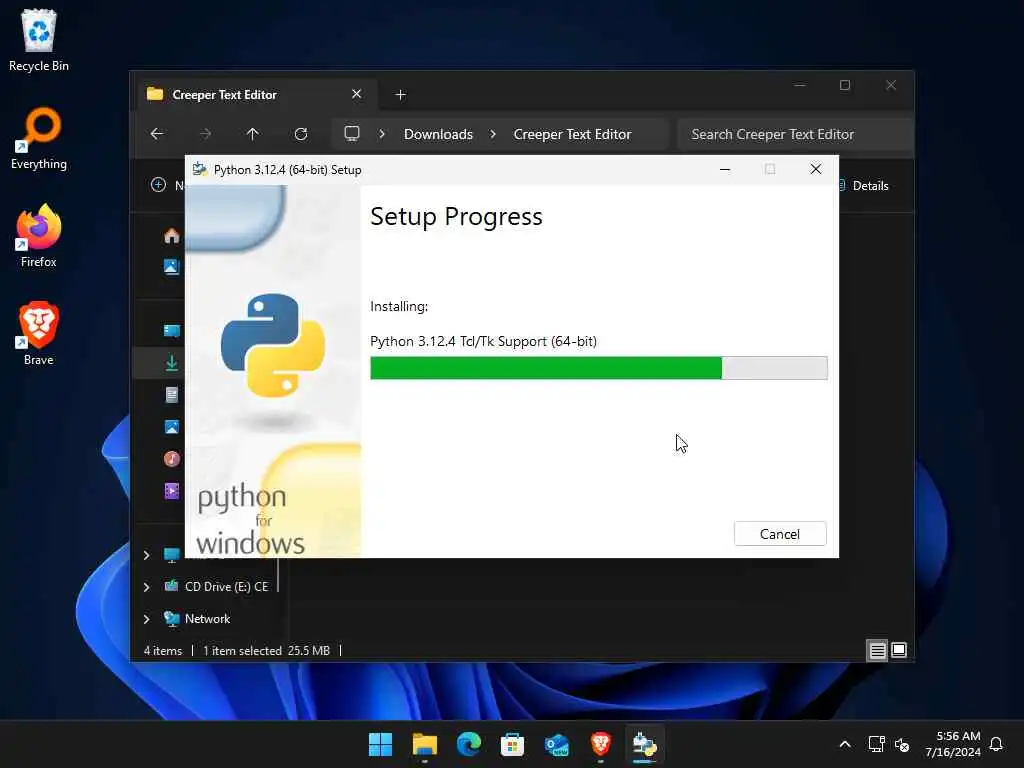Open the network status tray icon

[x=876, y=744]
